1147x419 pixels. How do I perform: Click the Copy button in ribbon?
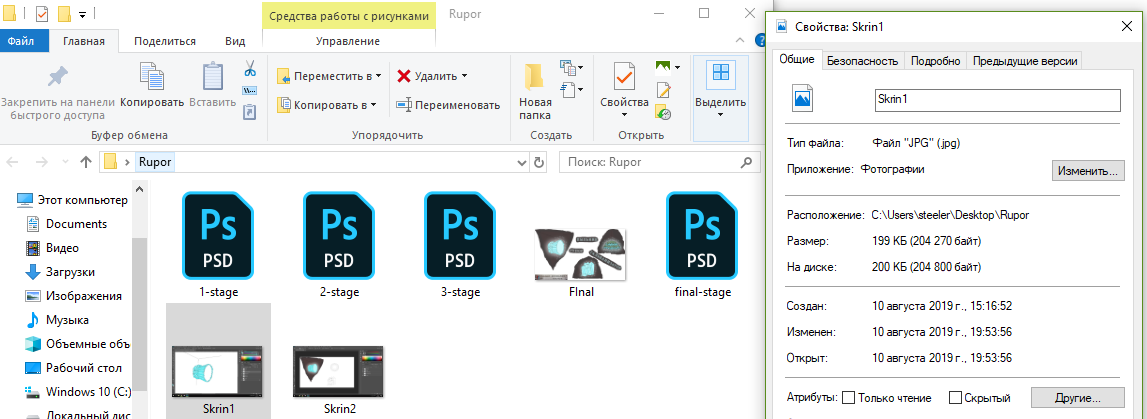pyautogui.click(x=152, y=86)
